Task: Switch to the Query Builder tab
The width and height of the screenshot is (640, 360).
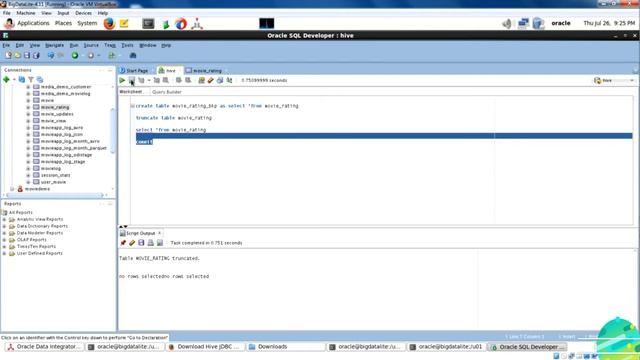Action: (x=167, y=92)
